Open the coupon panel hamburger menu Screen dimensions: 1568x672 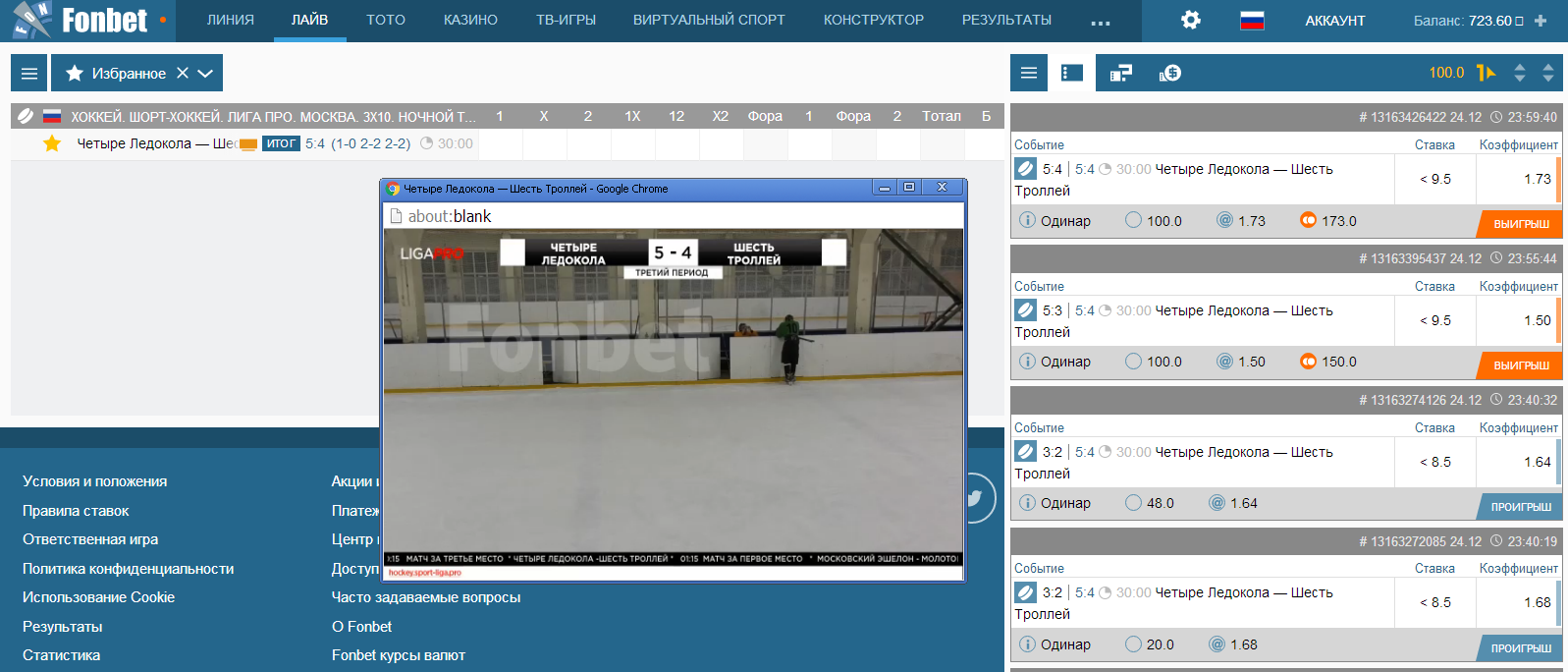tap(1029, 73)
